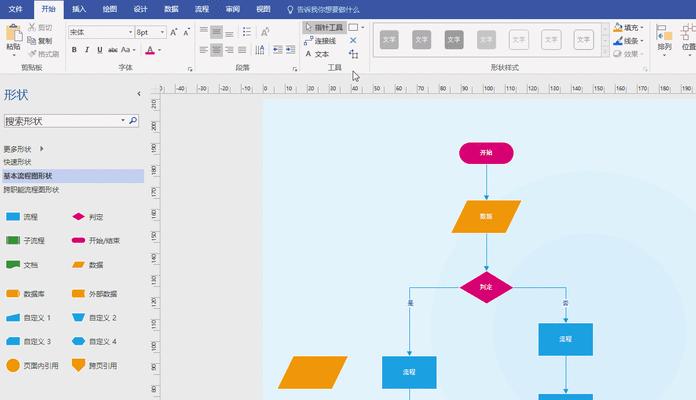Activate the 文本 text tool

pyautogui.click(x=317, y=54)
